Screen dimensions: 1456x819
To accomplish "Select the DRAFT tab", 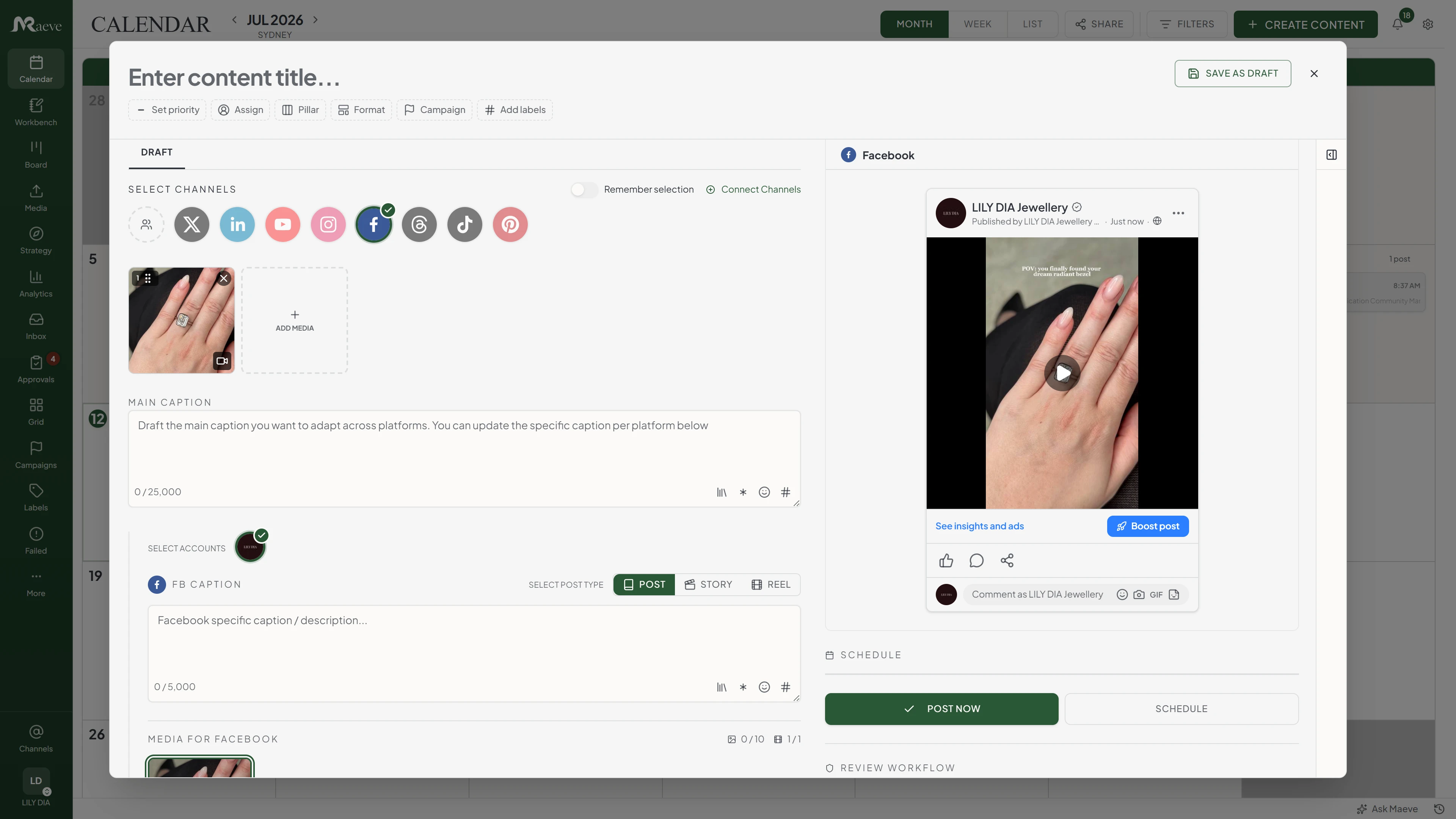I will point(157,152).
